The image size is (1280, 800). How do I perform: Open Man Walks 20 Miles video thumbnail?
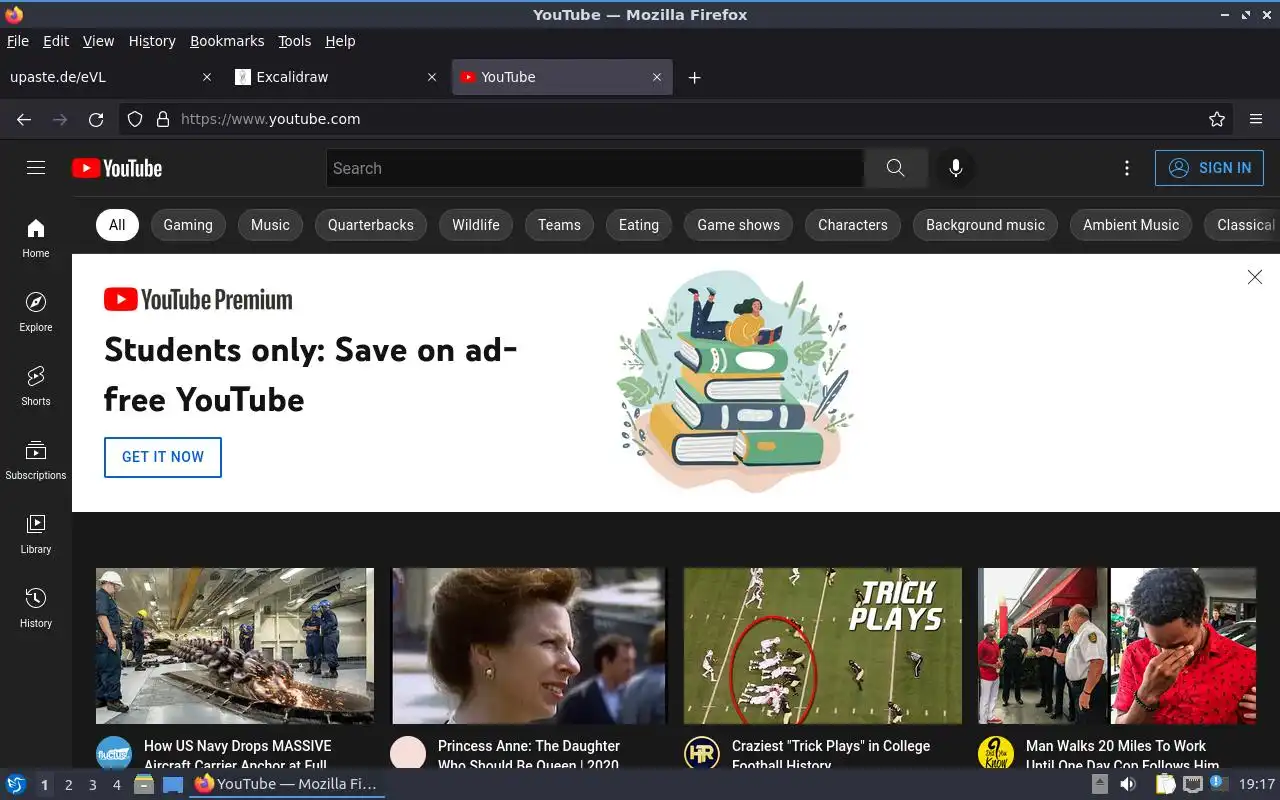tap(1117, 646)
